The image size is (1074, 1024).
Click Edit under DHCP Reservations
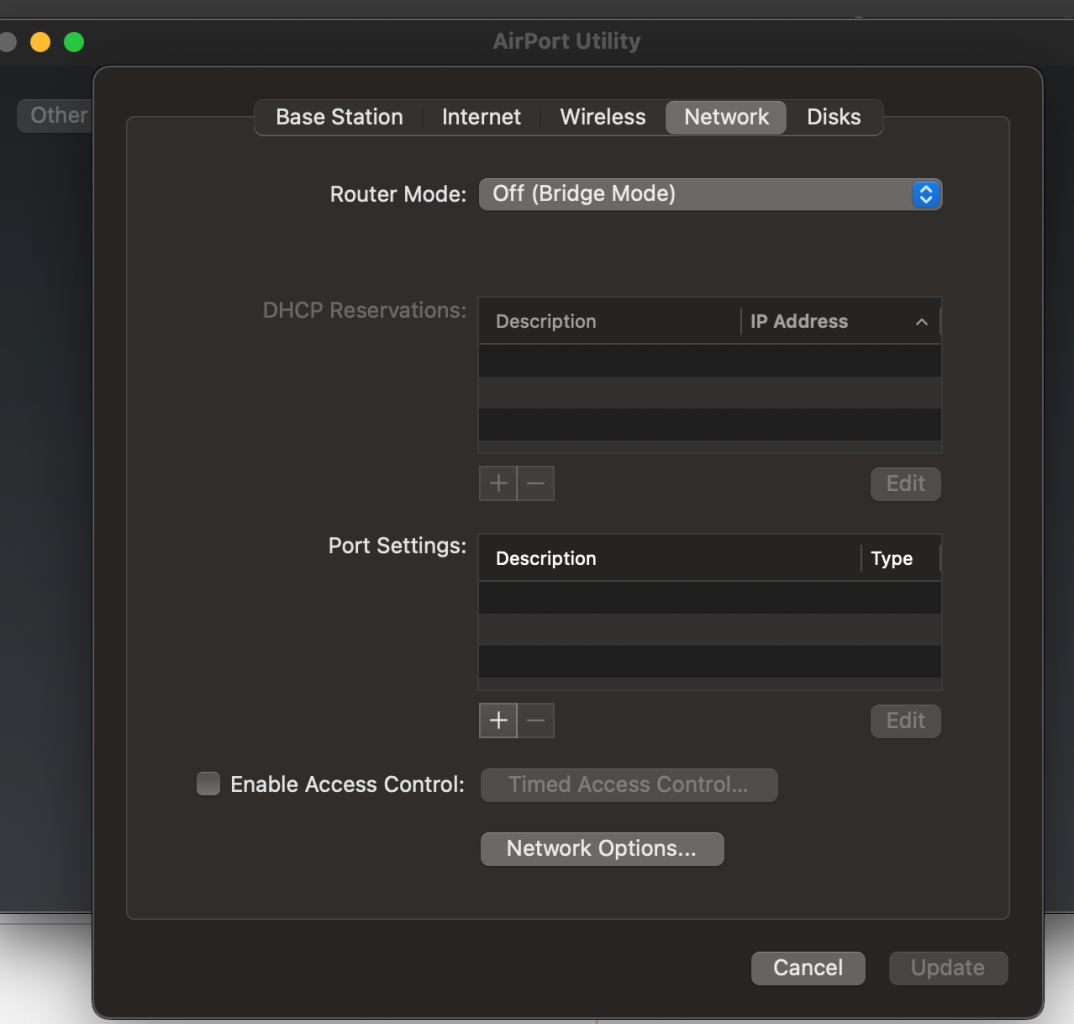click(x=906, y=484)
